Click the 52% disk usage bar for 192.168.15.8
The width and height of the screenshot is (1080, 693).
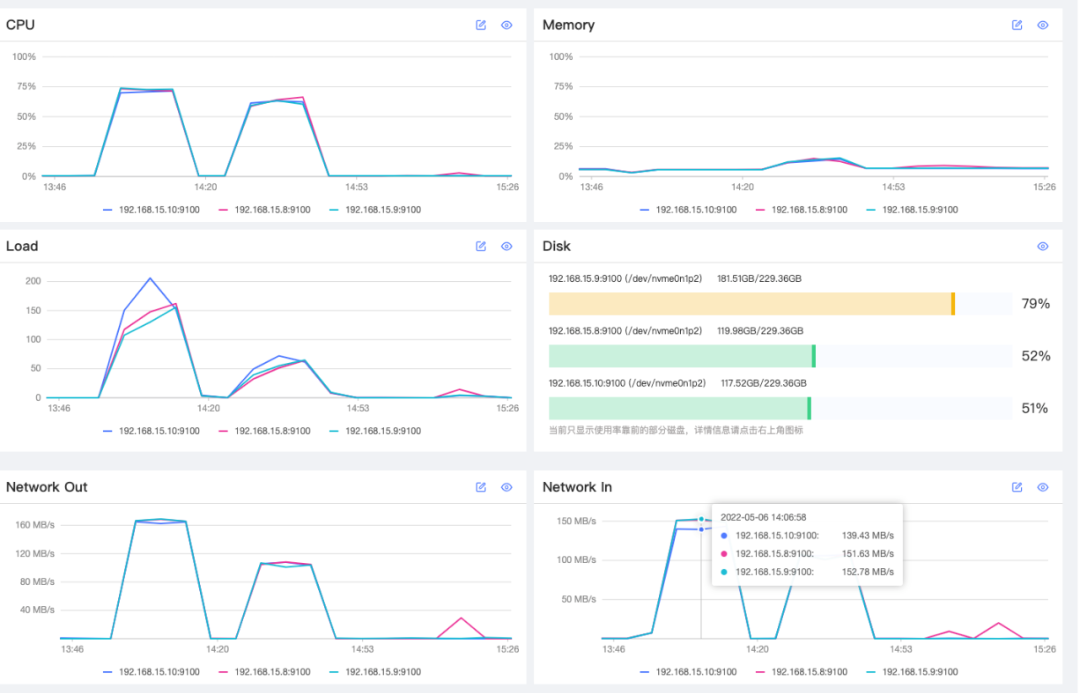tap(780, 356)
